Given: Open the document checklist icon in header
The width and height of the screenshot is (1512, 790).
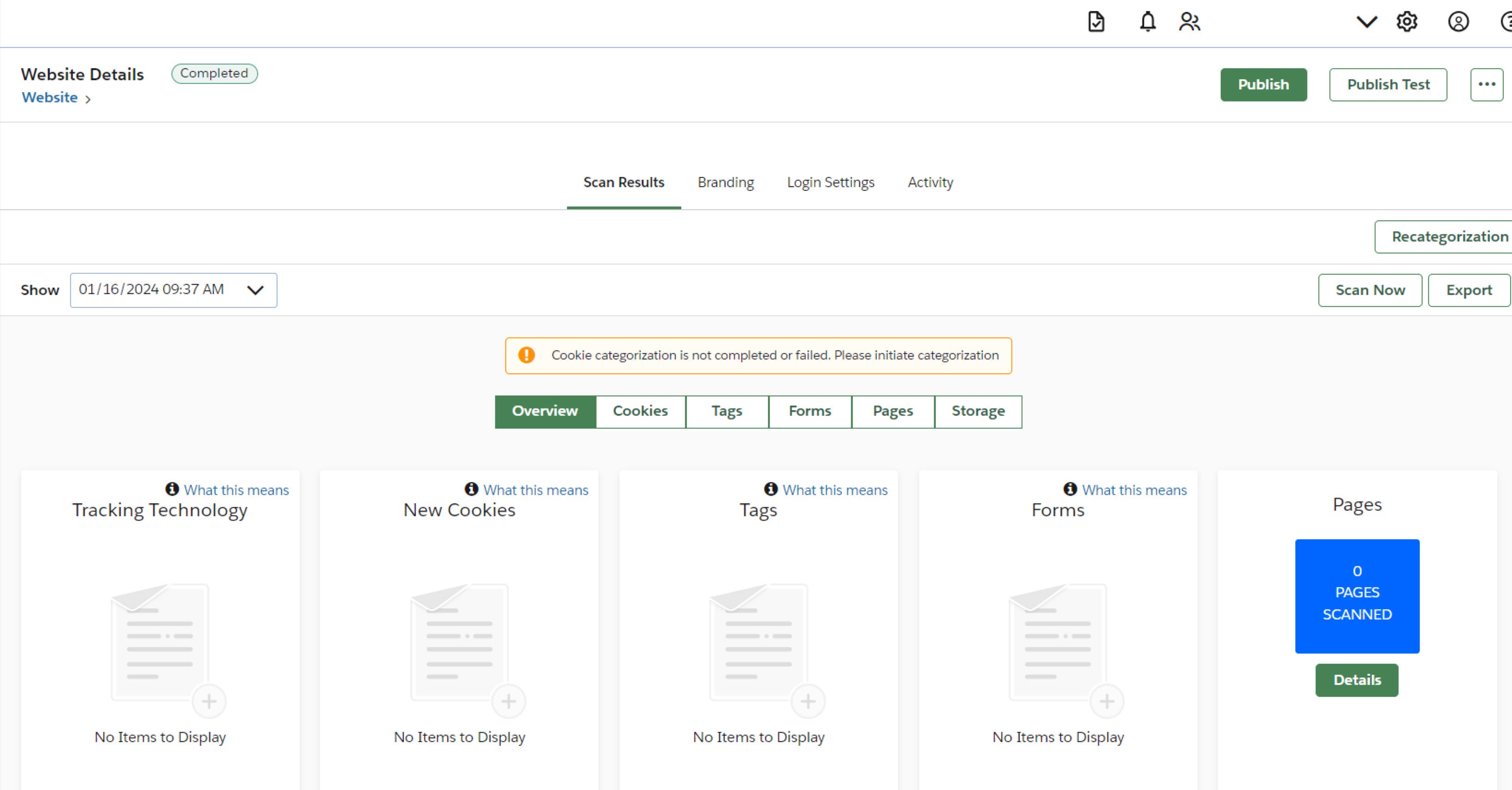Looking at the screenshot, I should click(x=1096, y=22).
